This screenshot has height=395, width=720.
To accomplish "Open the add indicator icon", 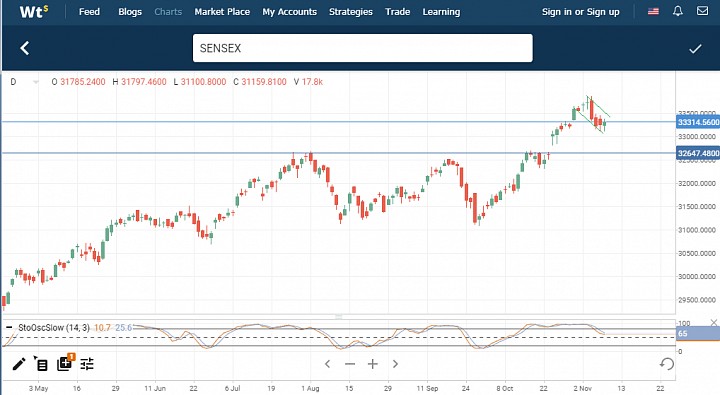I will (x=65, y=363).
